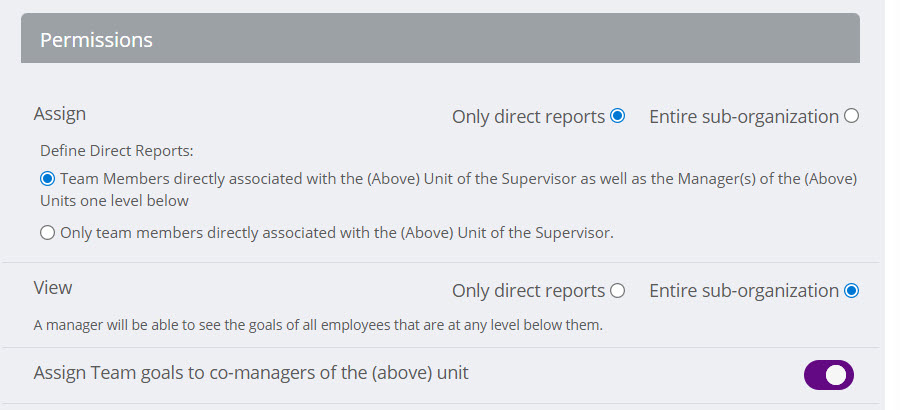This screenshot has height=410, width=900.
Task: Select Only direct reports radio for View
Action: [x=617, y=291]
